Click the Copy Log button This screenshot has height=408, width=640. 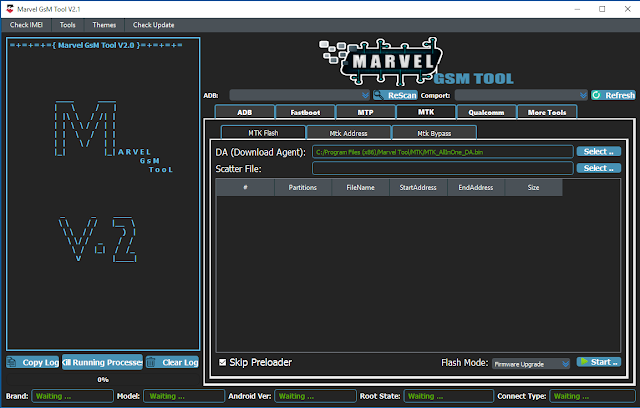tap(33, 362)
